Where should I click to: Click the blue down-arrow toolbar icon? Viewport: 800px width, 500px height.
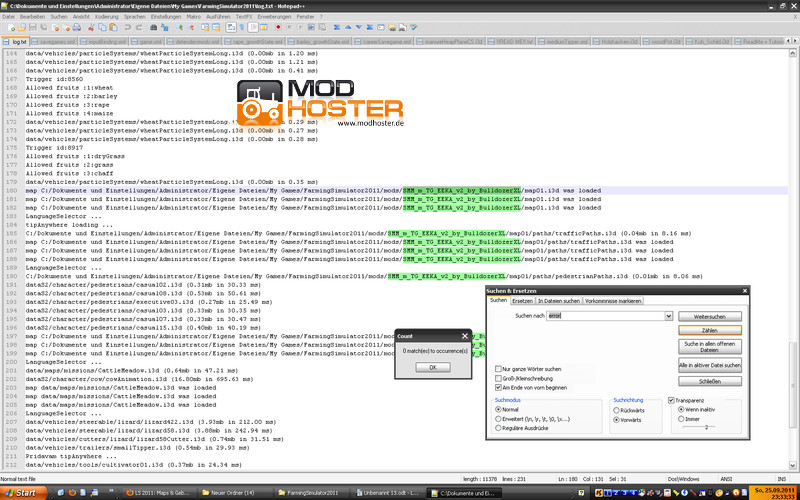click(x=359, y=28)
